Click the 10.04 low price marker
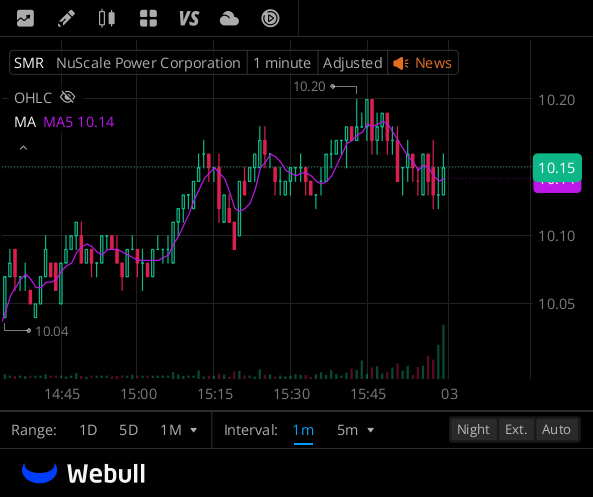Viewport: 593px width, 497px height. point(52,332)
